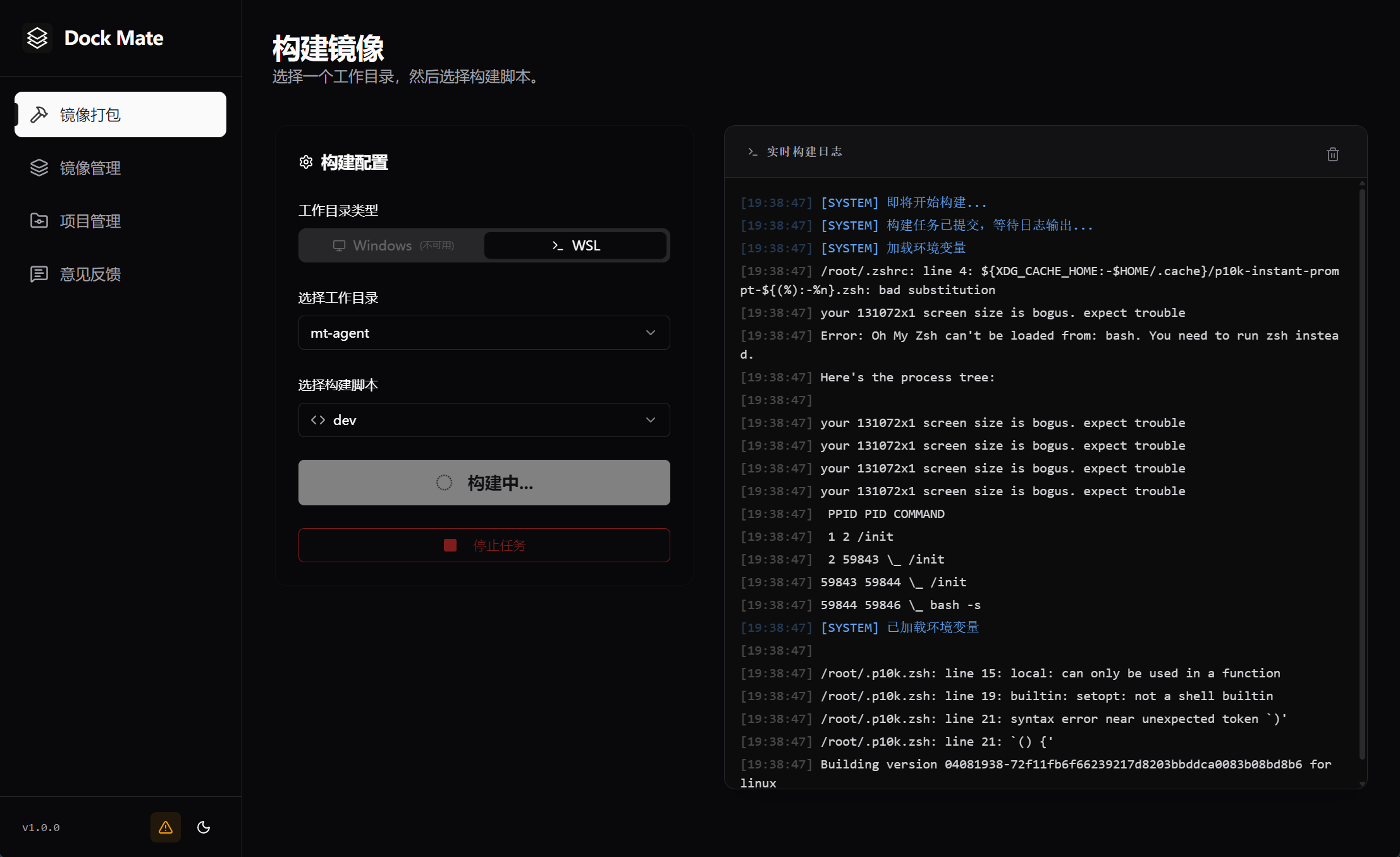Open the 意见反馈 feedback page
The height and width of the screenshot is (857, 1400).
[x=90, y=274]
